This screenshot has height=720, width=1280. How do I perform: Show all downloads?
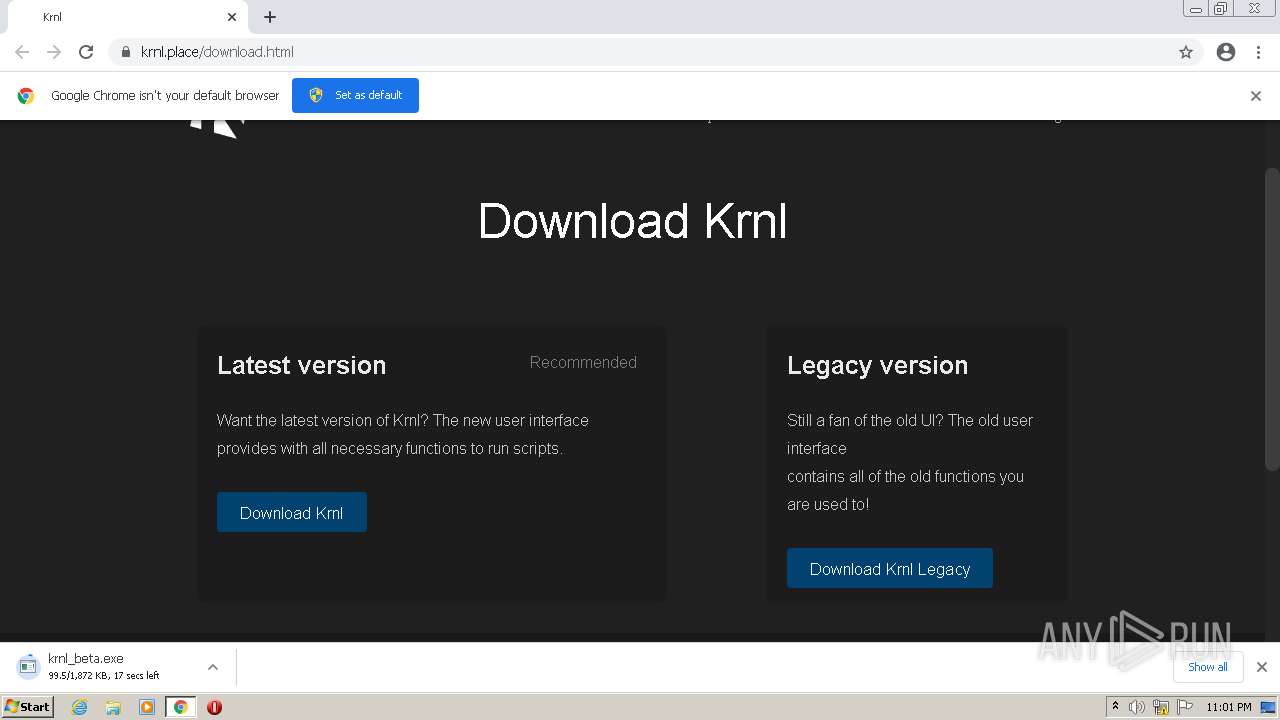click(x=1208, y=667)
